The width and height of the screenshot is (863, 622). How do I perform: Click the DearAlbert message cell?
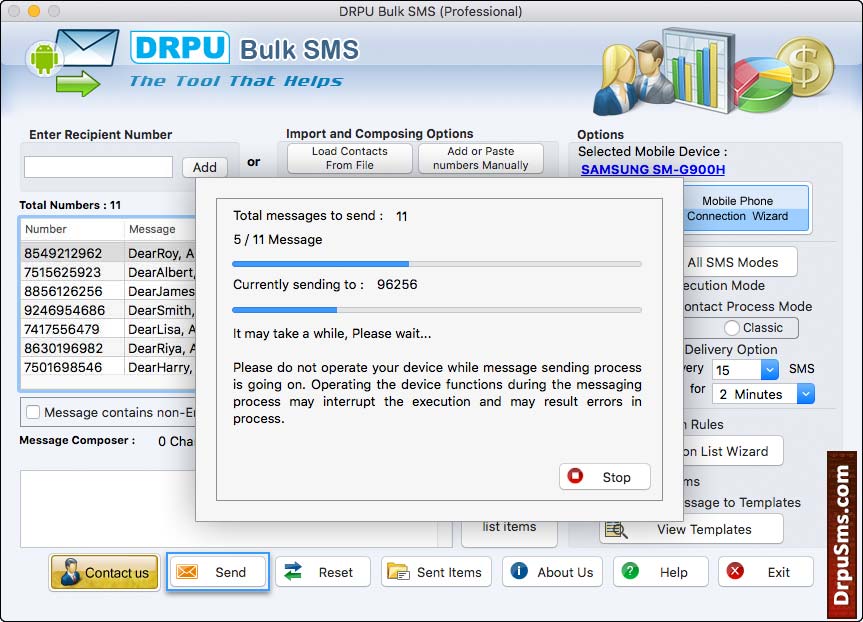[160, 272]
